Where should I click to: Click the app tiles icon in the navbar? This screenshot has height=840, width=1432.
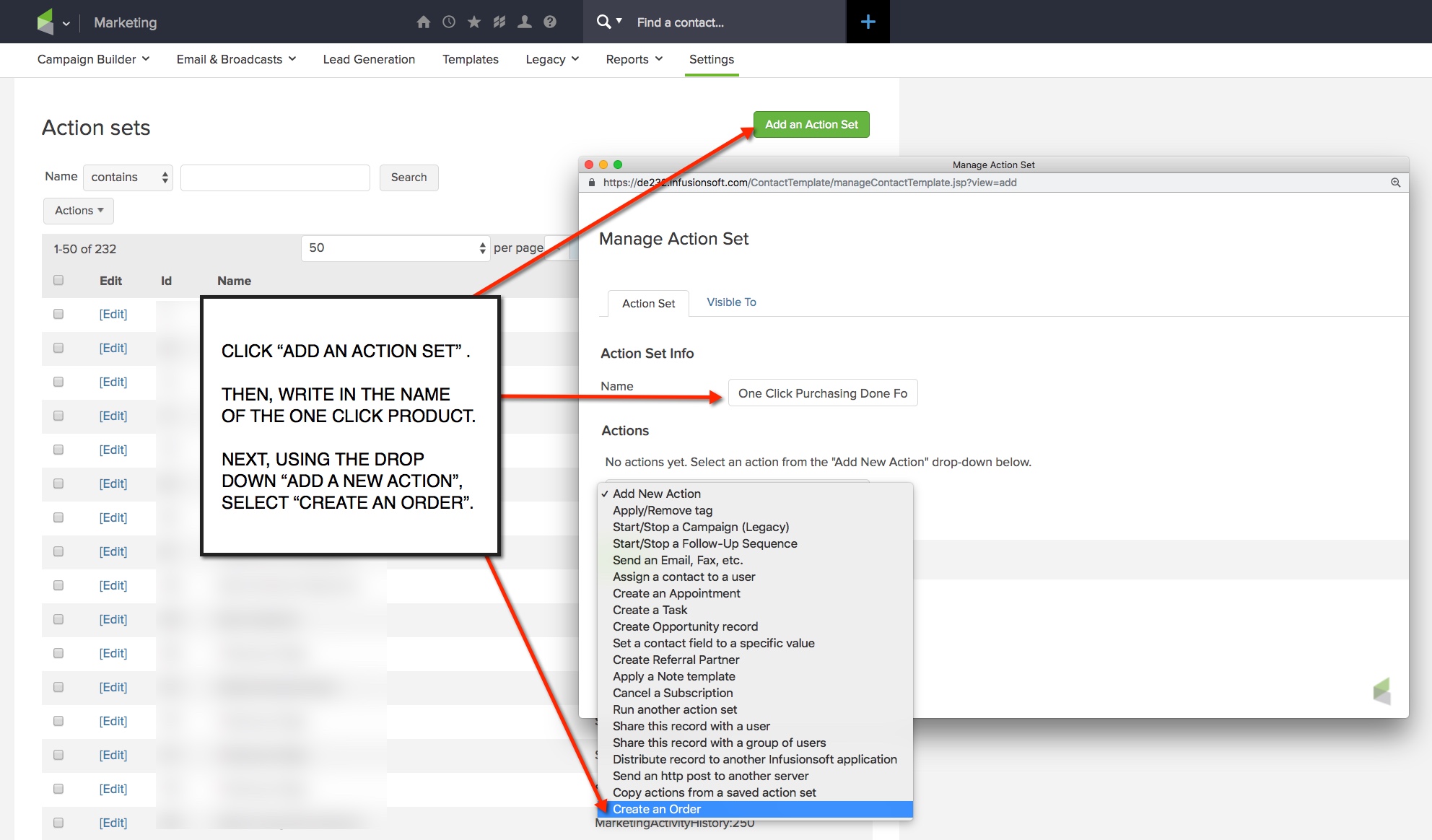pyautogui.click(x=499, y=22)
